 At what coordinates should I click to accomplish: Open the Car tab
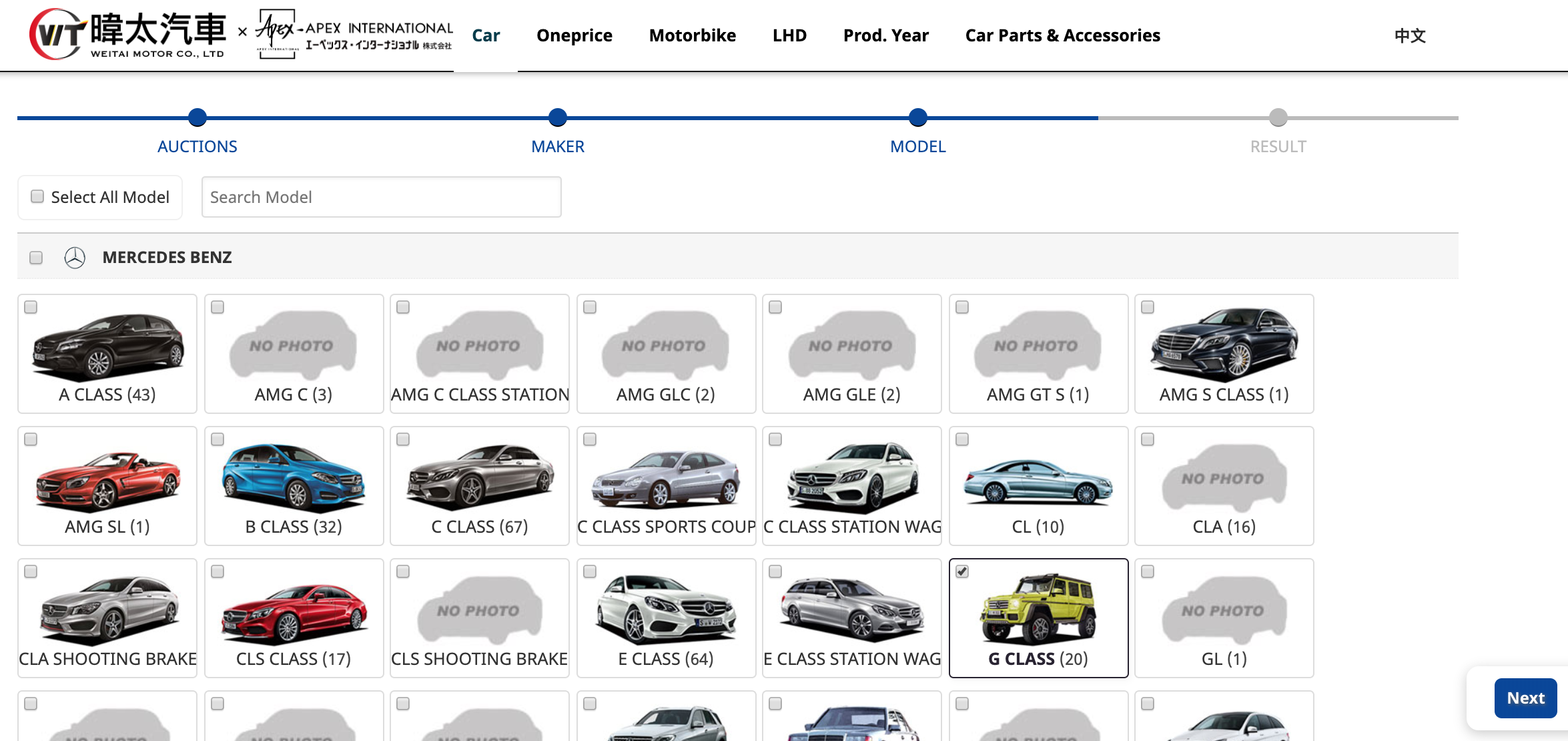(x=486, y=35)
